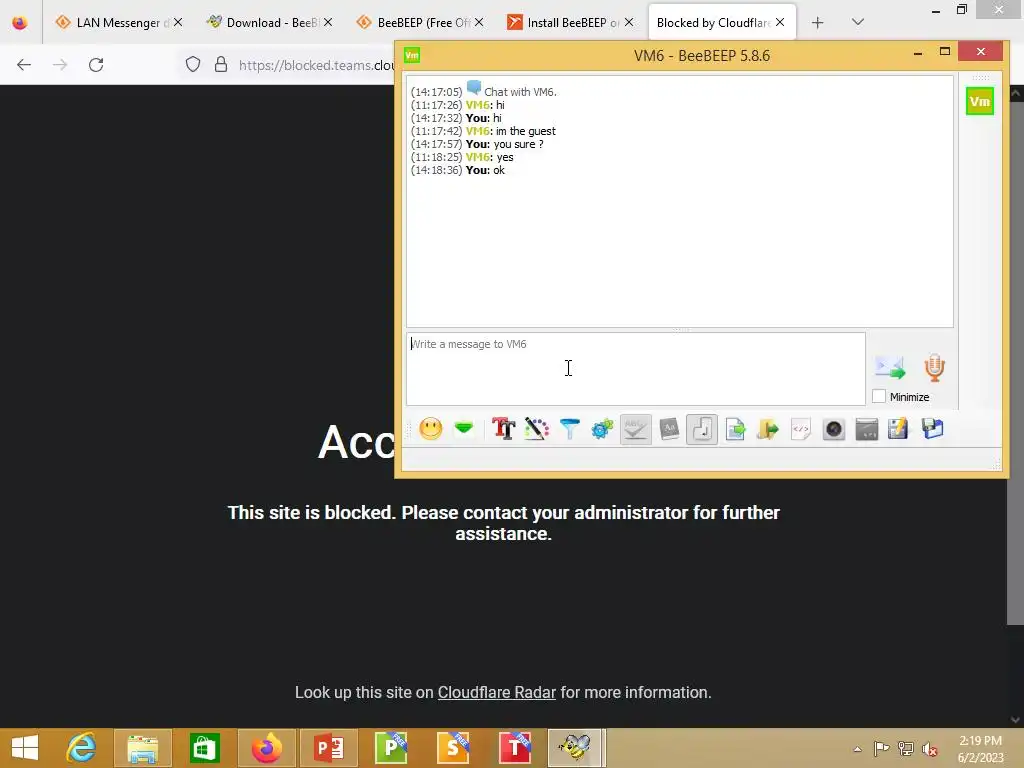The width and height of the screenshot is (1024, 768).
Task: Toggle the dictionary word completer icon
Action: tap(669, 429)
